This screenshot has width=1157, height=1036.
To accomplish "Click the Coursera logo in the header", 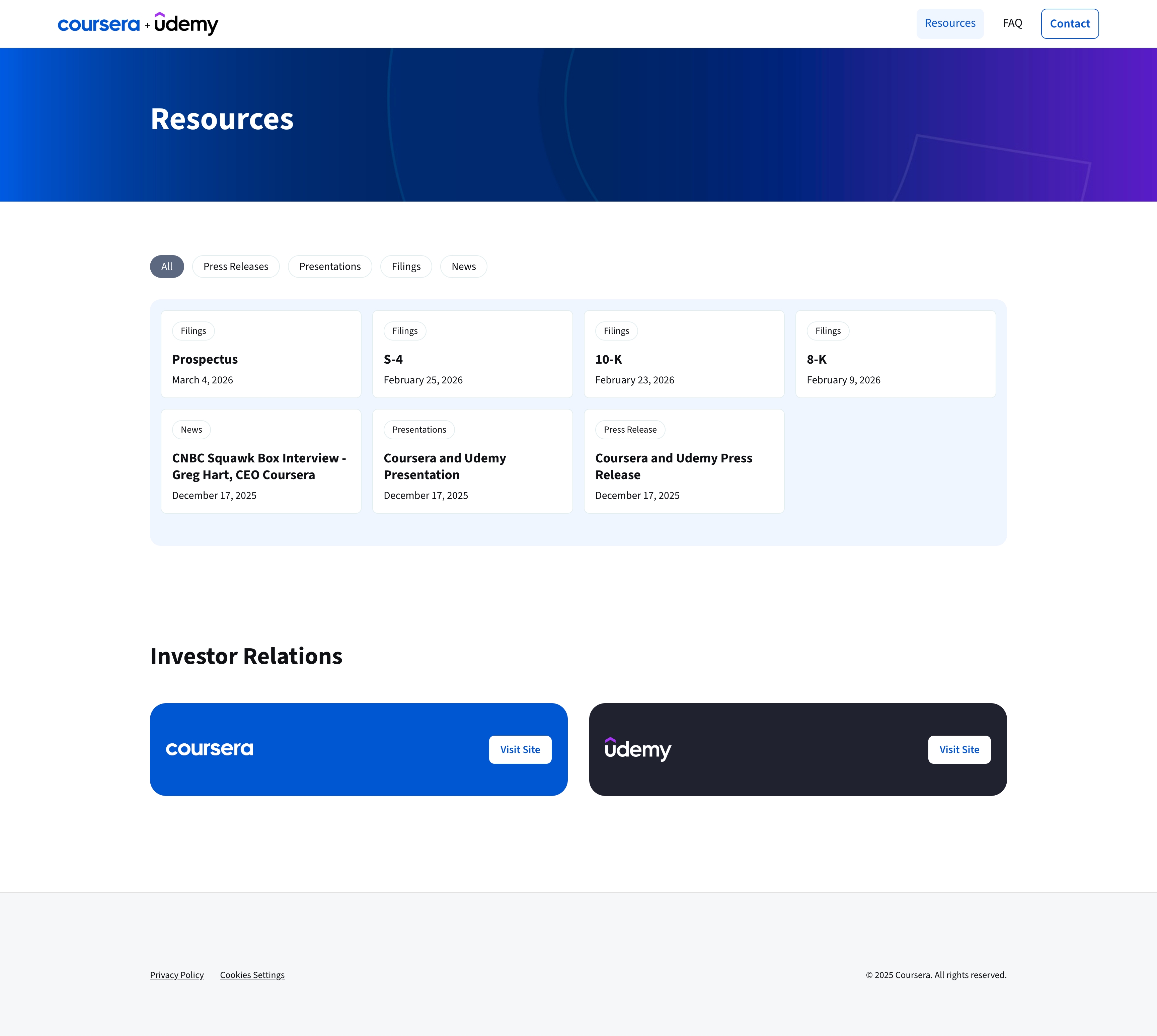I will [x=98, y=24].
